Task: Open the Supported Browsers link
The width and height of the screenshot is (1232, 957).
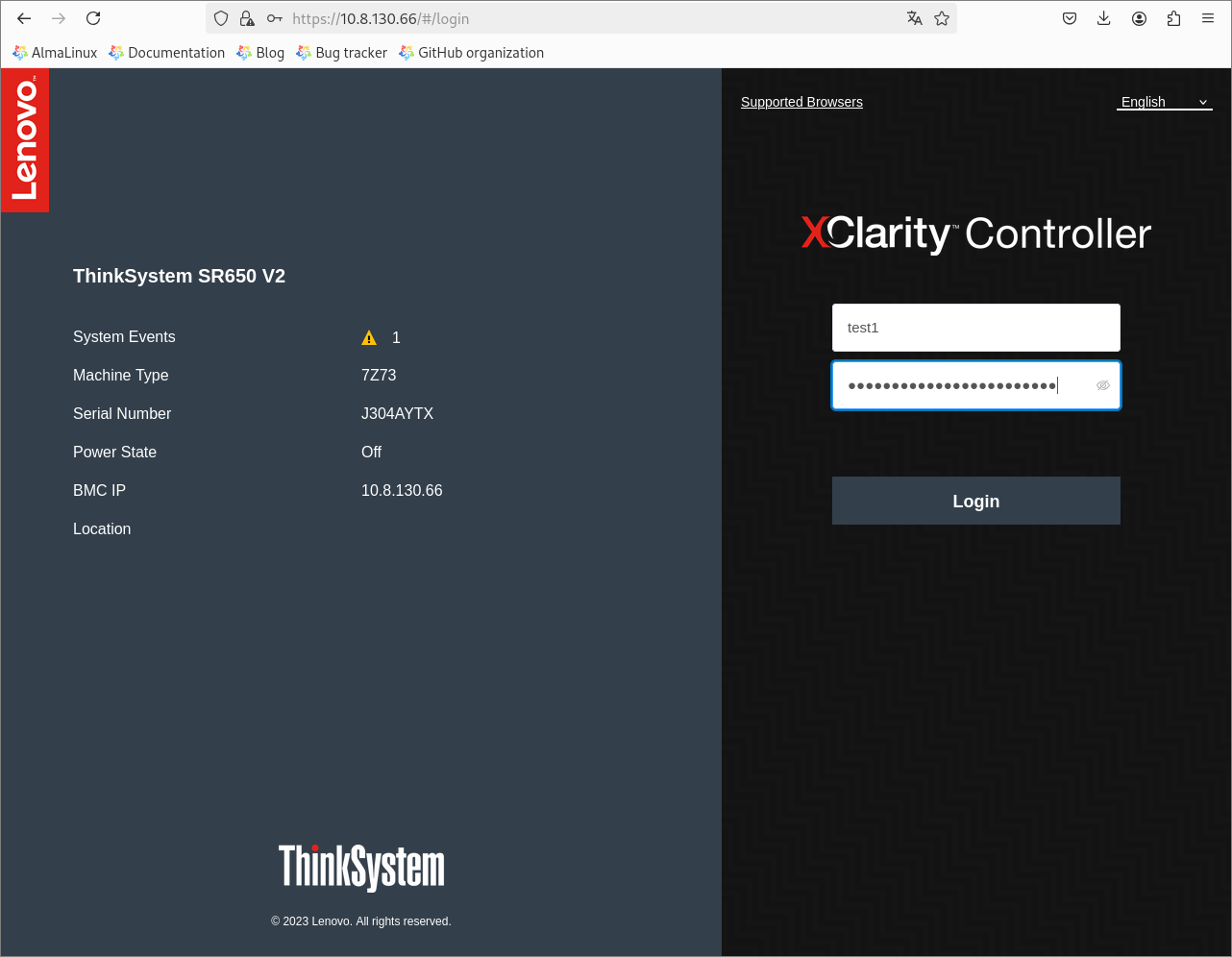Action: 801,102
